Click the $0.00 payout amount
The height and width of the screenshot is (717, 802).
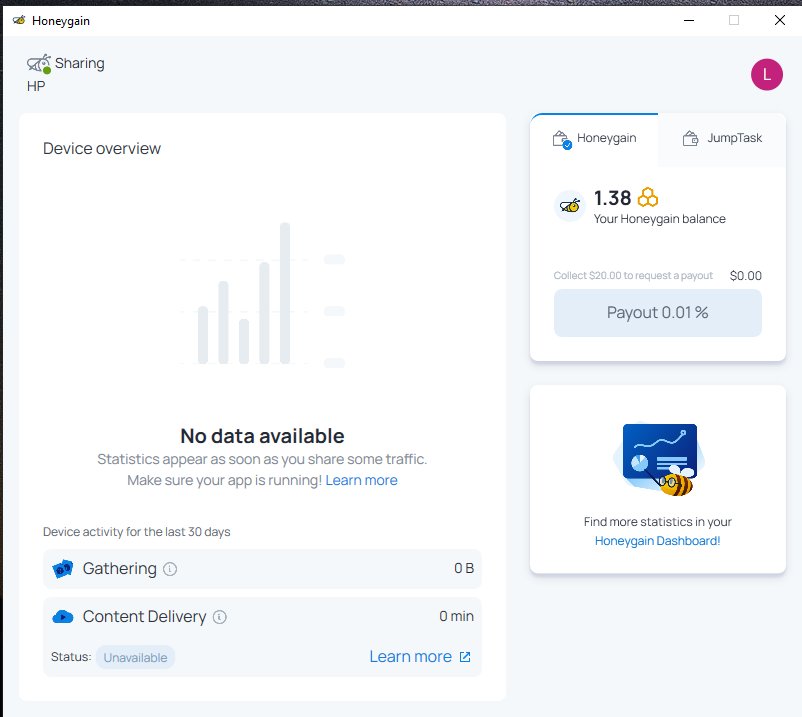coord(745,276)
